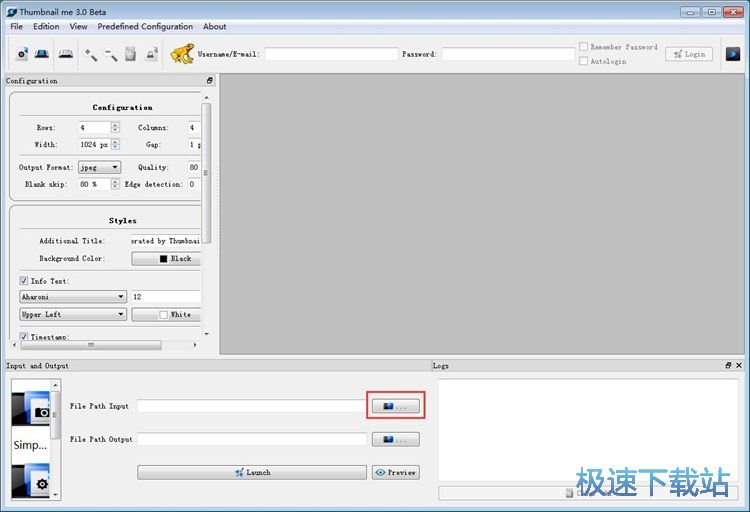Enable the Remember Password checkbox

click(x=584, y=46)
